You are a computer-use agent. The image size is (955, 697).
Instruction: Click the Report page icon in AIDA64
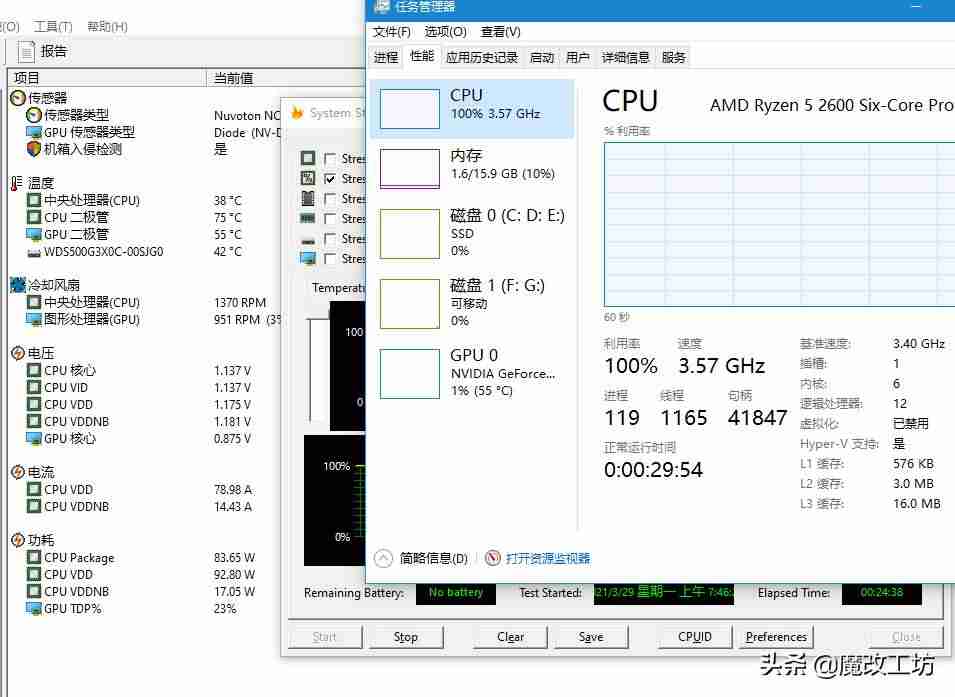[26, 52]
